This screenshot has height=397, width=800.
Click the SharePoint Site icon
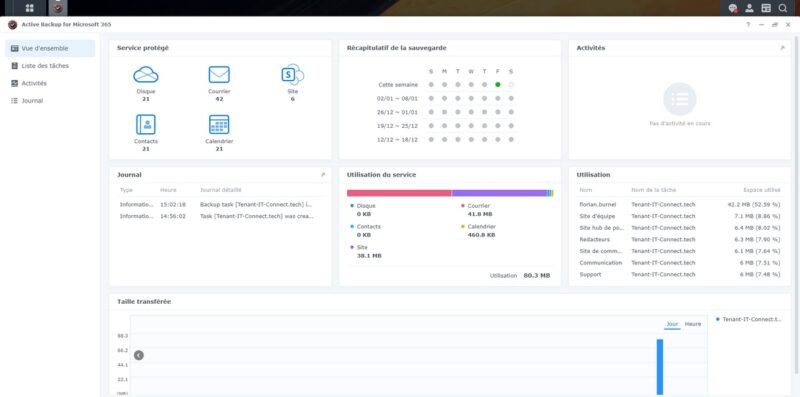click(x=292, y=75)
